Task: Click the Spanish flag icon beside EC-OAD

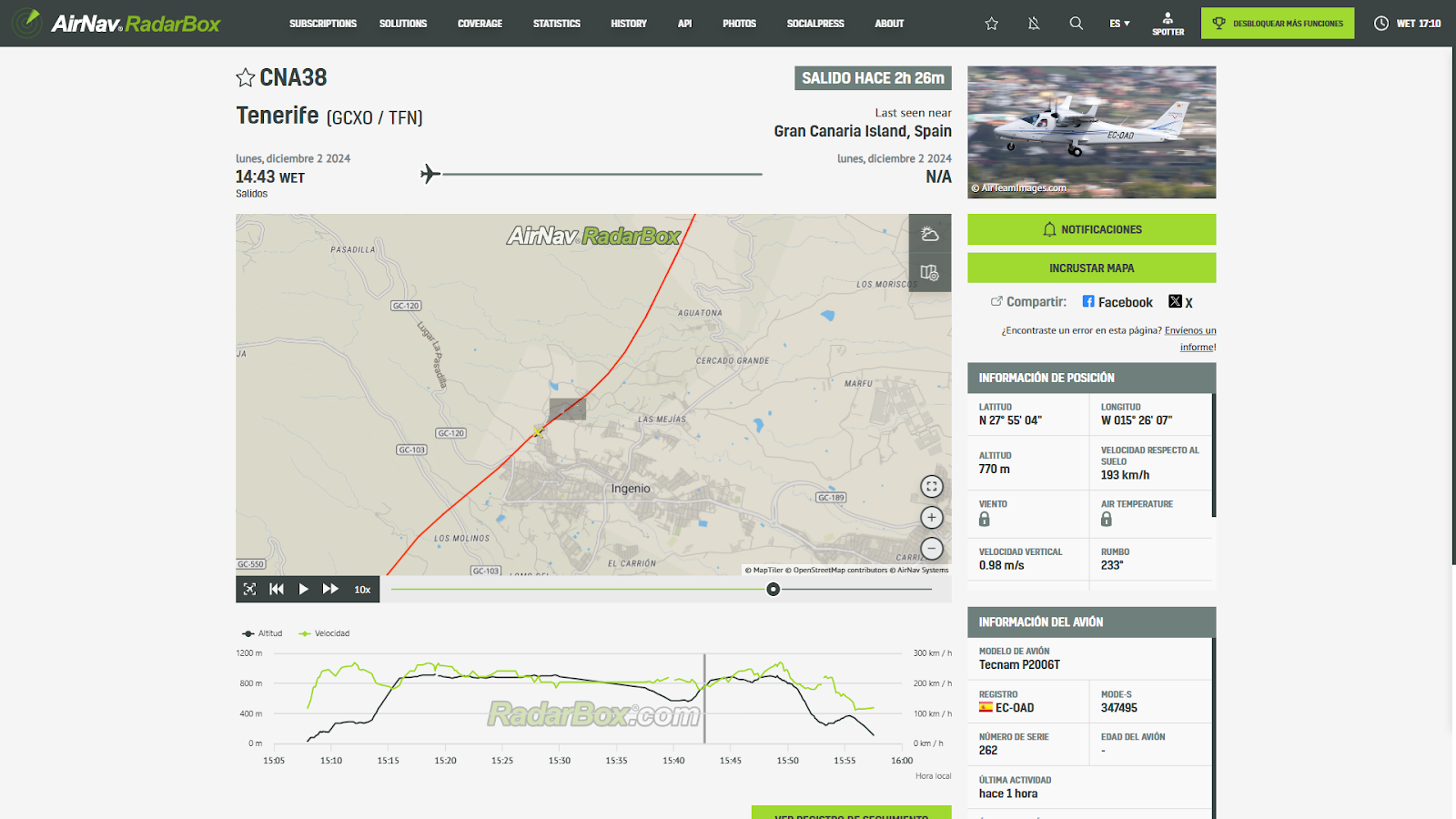Action: (x=986, y=707)
